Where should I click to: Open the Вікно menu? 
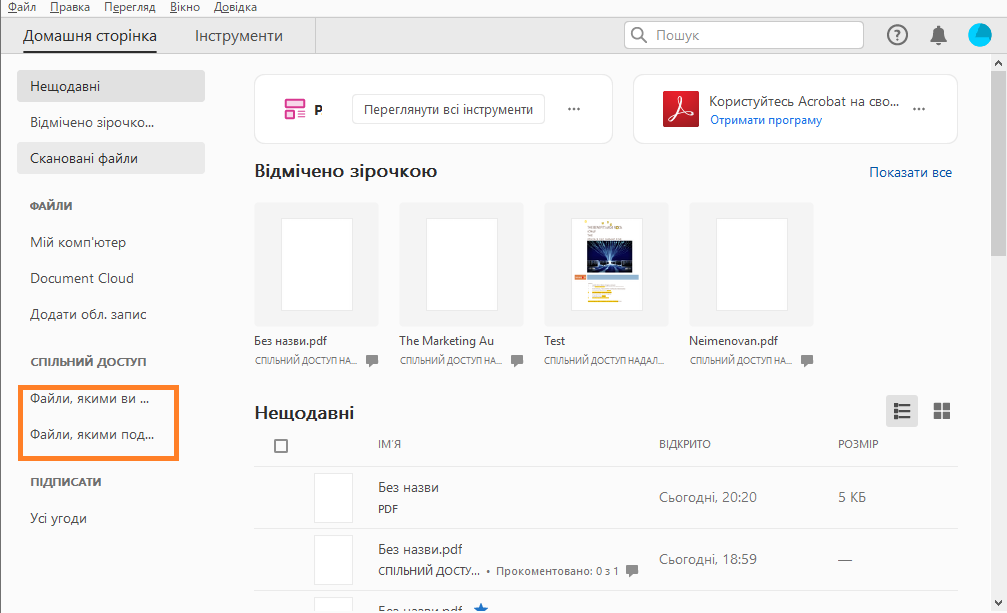(x=185, y=7)
